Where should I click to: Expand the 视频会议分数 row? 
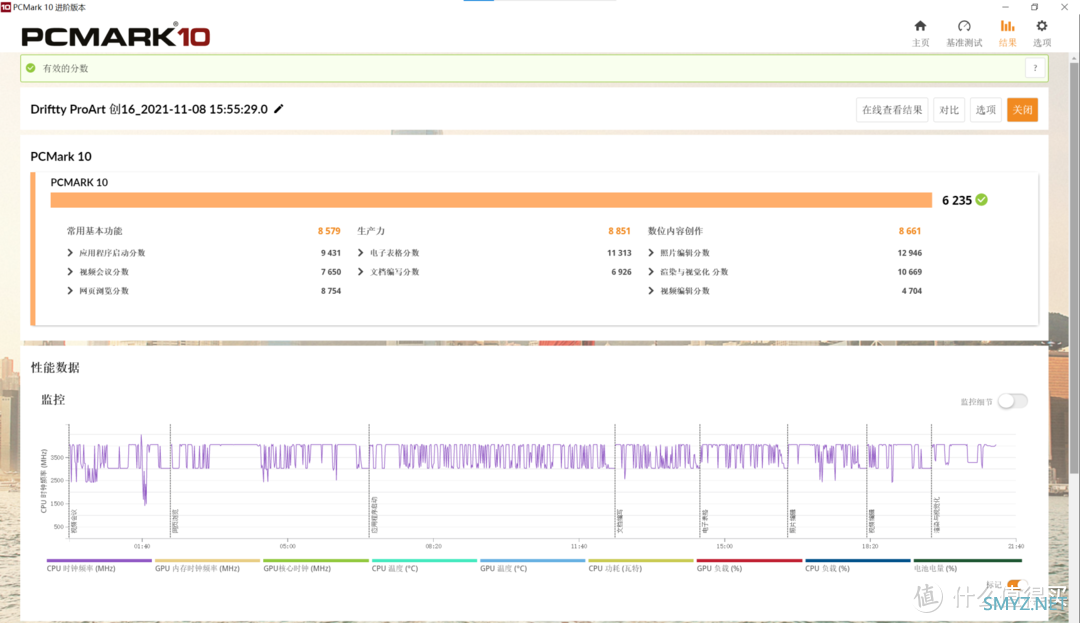70,272
